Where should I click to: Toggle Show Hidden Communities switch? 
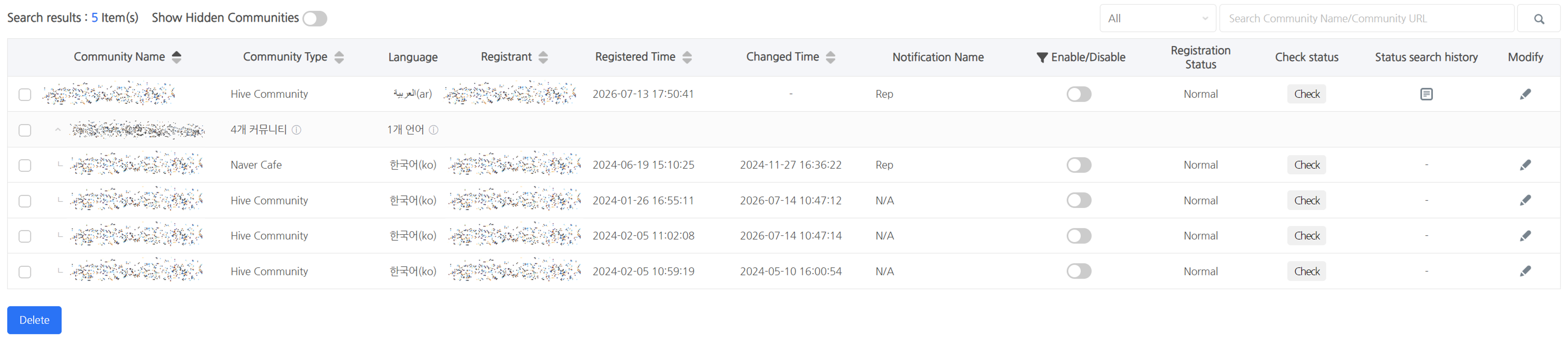point(315,19)
